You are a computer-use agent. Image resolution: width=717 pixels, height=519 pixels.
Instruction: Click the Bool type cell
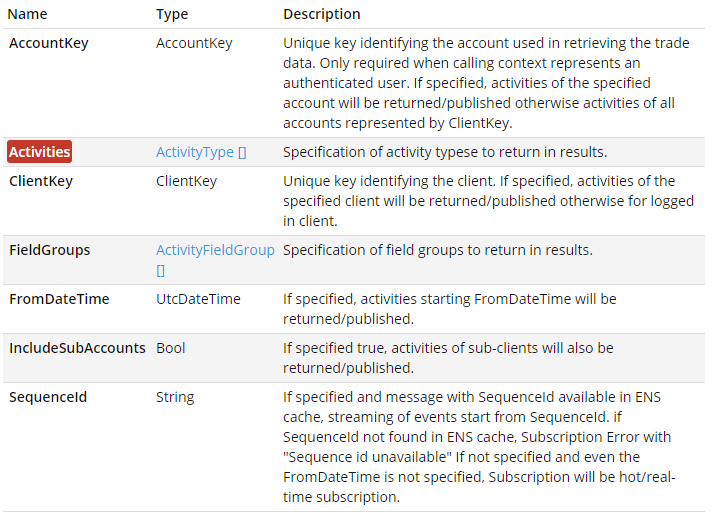tap(171, 348)
